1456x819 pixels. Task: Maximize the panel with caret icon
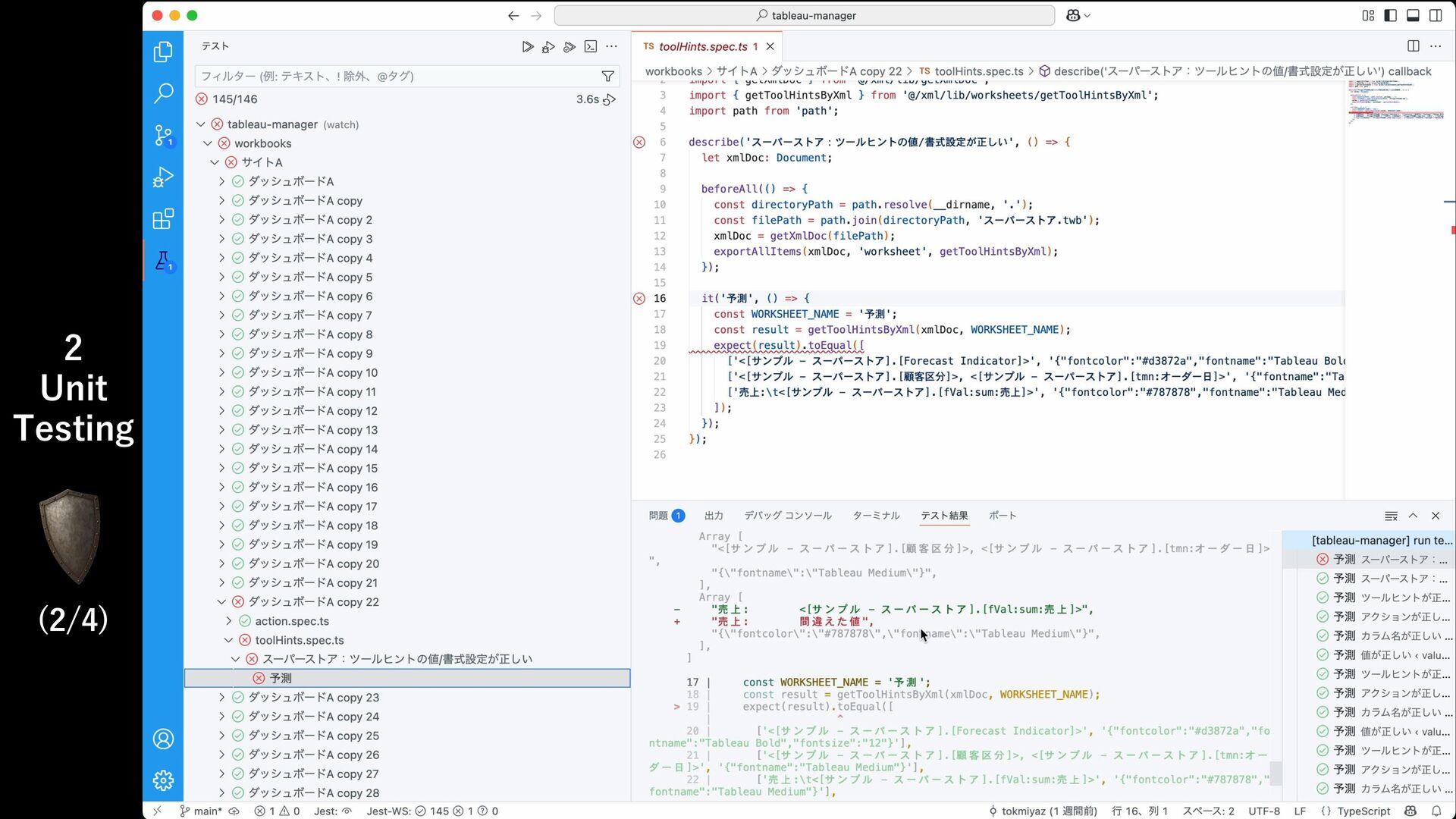click(1413, 516)
